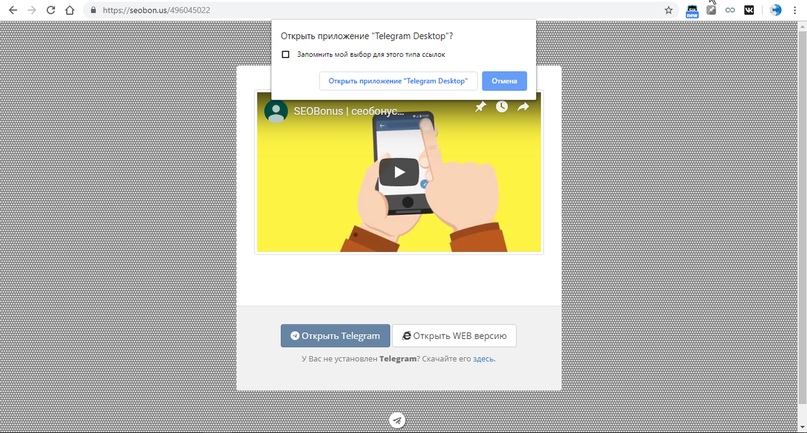Image resolution: width=807 pixels, height=433 pixels.
Task: Click the page vertical scrollbar
Action: 802,216
